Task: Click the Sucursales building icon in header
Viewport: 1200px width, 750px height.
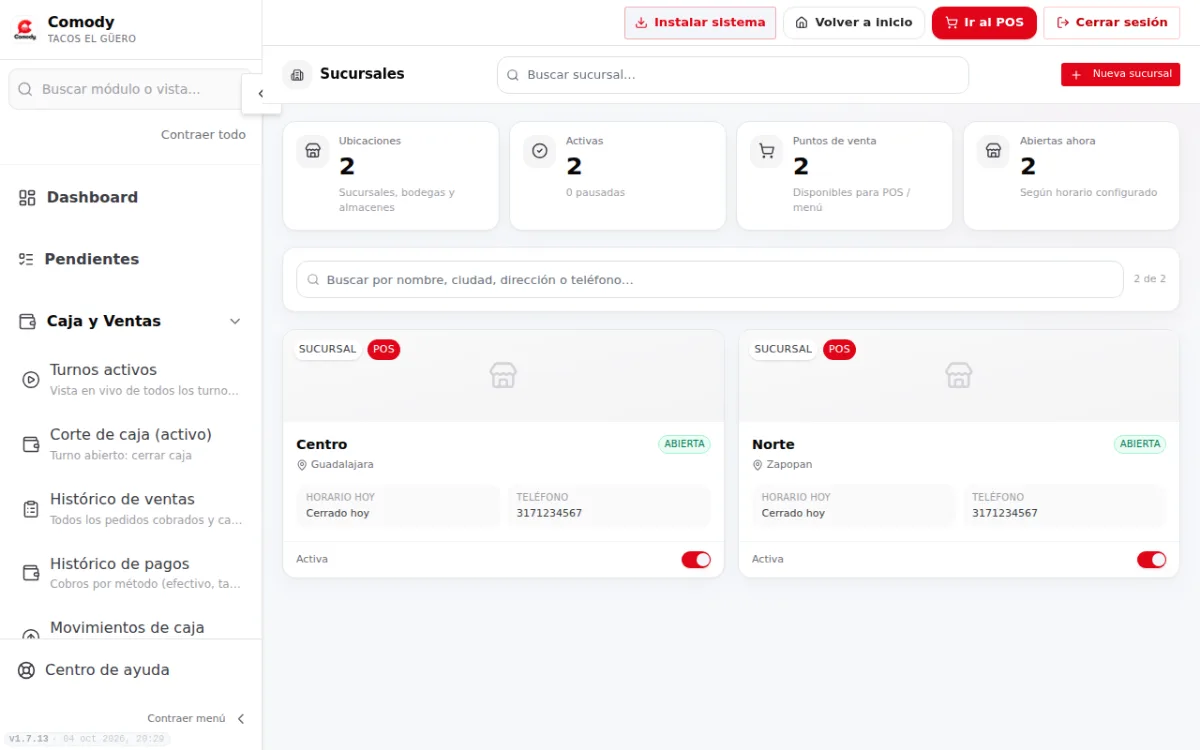Action: coord(297,74)
